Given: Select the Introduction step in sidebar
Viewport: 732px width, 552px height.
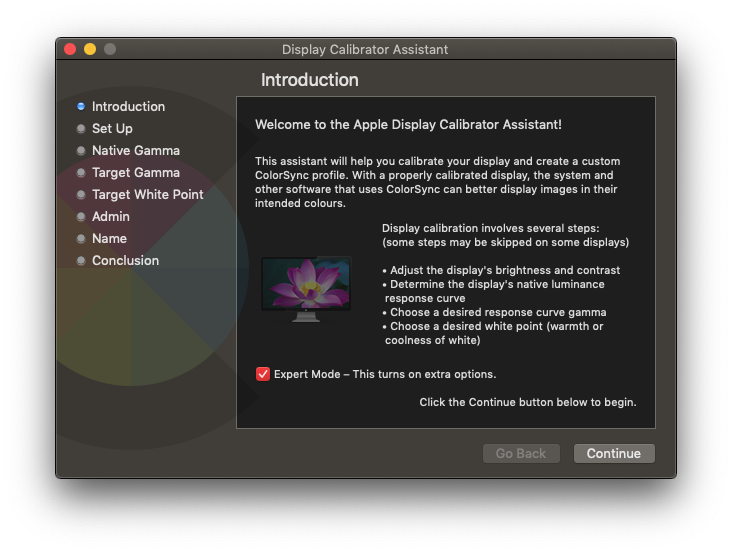Looking at the screenshot, I should [x=128, y=106].
